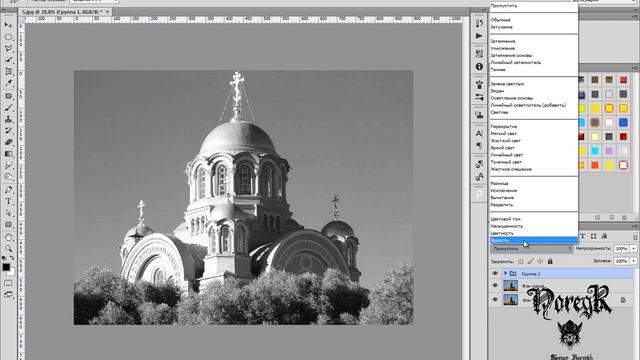The width and height of the screenshot is (640, 360).
Task: Choose Разница blend mode
Action: [x=534, y=183]
